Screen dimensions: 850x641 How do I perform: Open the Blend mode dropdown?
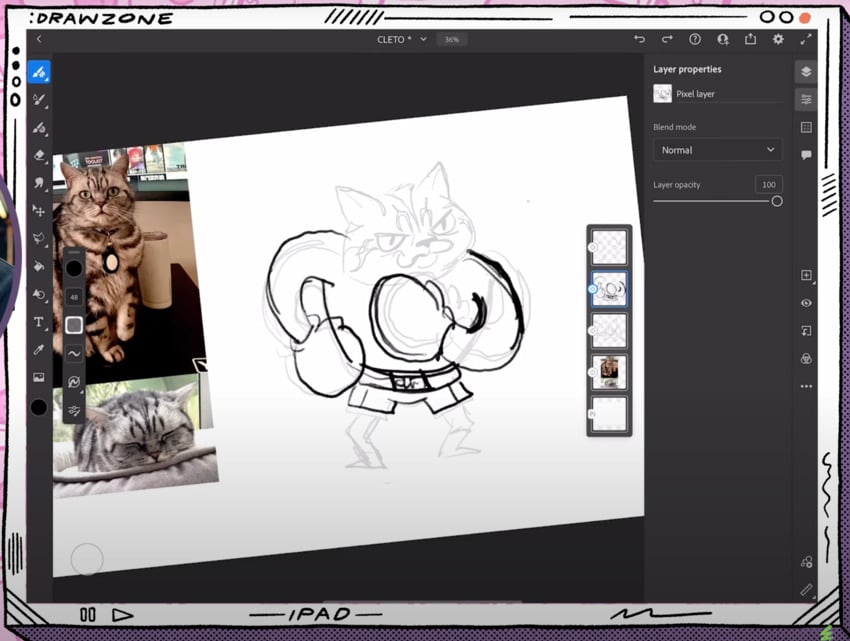tap(717, 149)
